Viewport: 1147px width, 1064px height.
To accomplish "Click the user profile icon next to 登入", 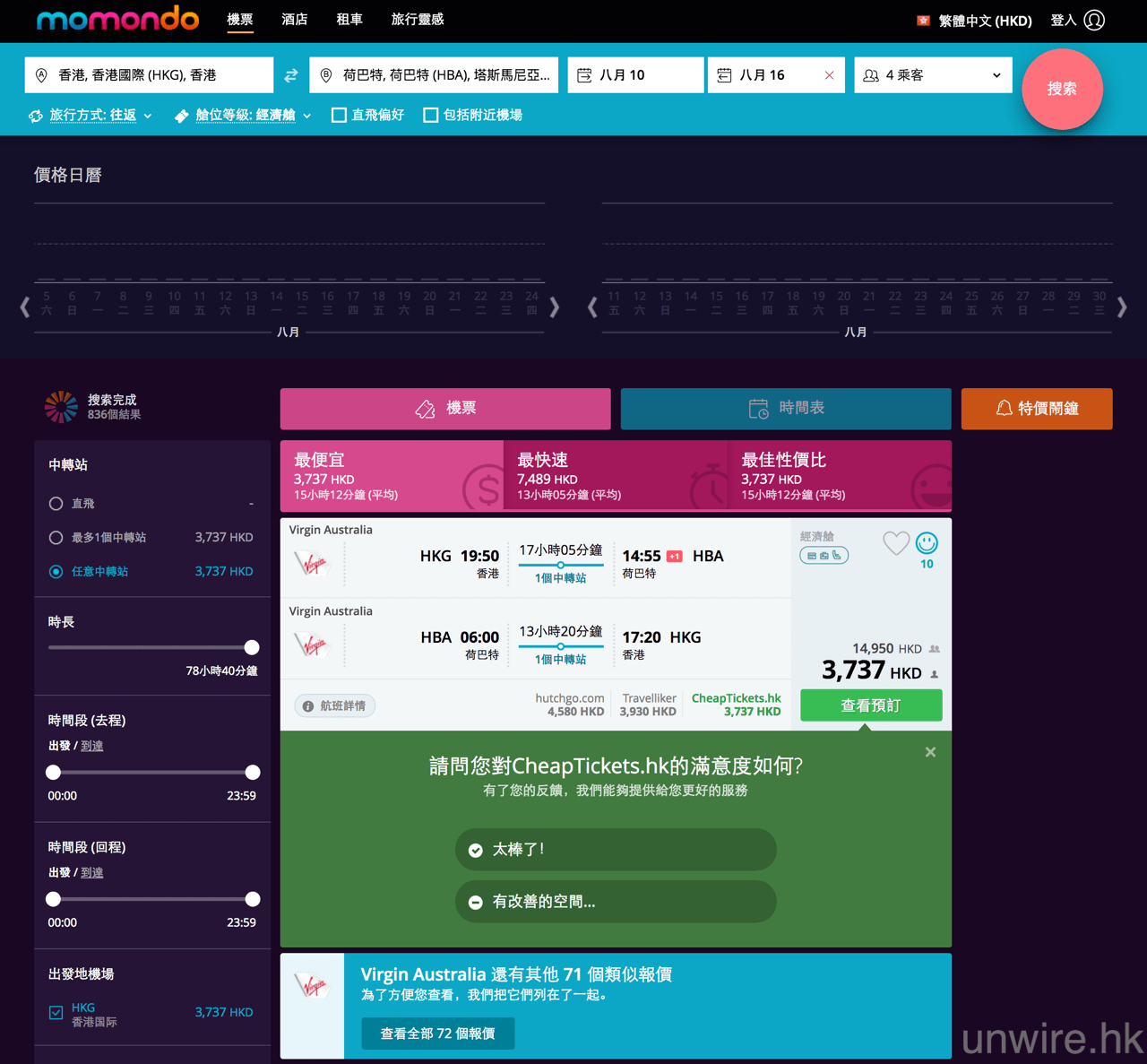I will tap(1094, 21).
